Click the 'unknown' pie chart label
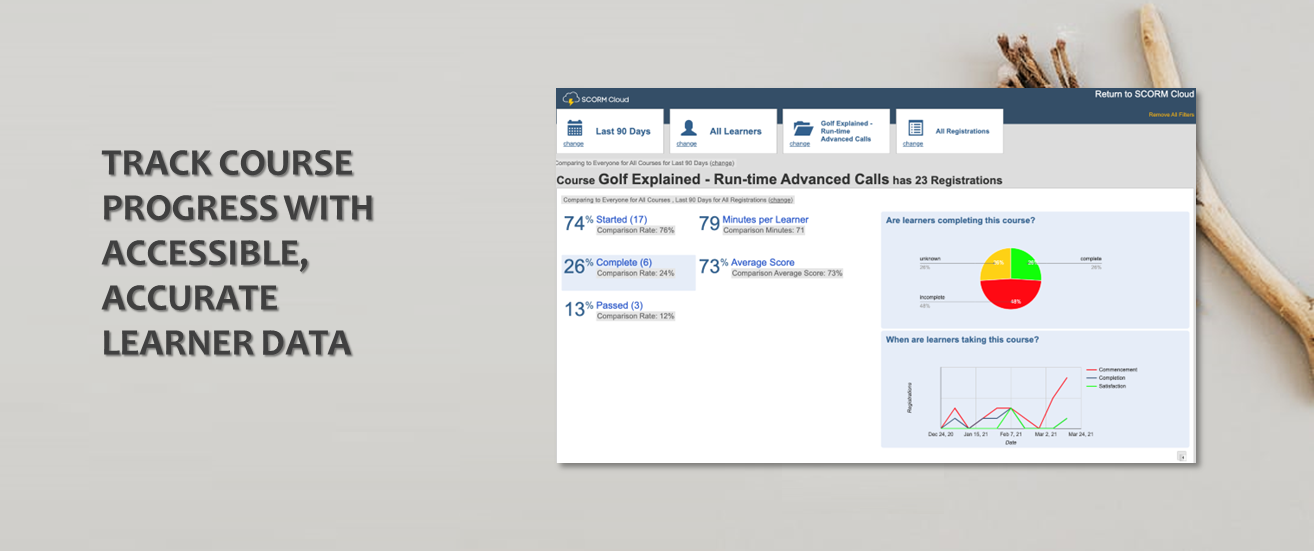Screen dimensions: 1314x551 pyautogui.click(x=929, y=259)
